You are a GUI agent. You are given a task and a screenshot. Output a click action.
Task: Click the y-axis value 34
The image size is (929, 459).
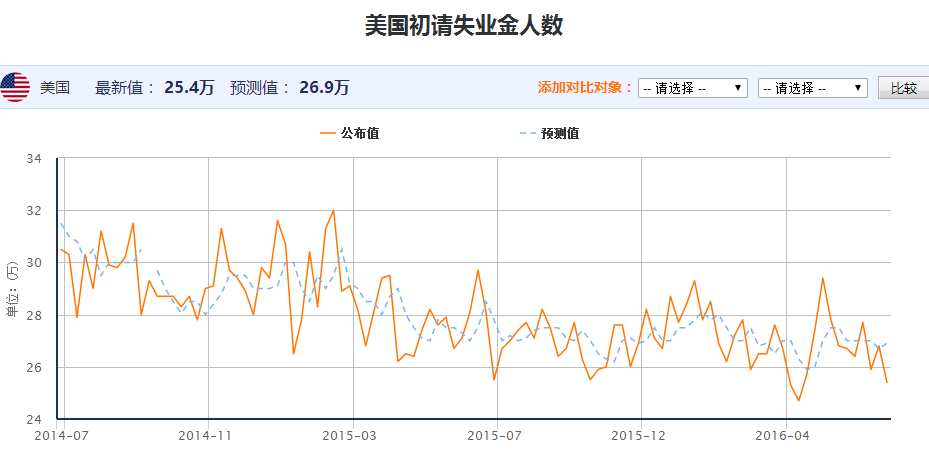[34, 158]
